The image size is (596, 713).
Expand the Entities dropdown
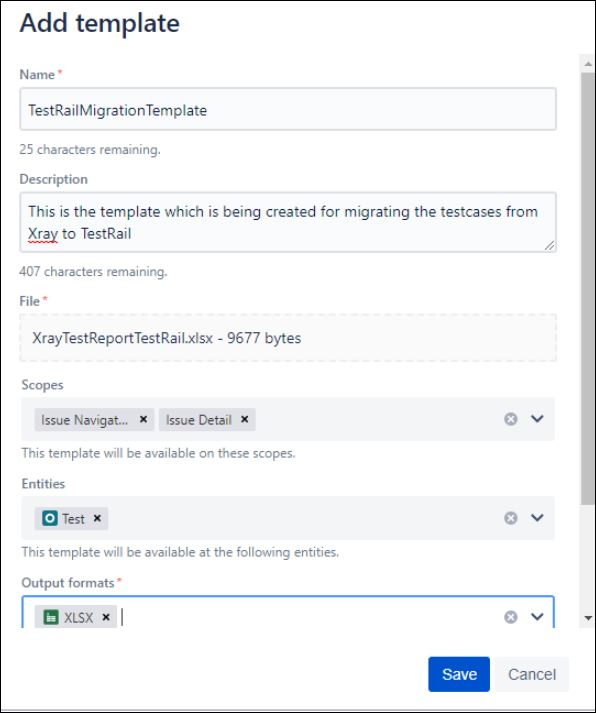[x=537, y=518]
